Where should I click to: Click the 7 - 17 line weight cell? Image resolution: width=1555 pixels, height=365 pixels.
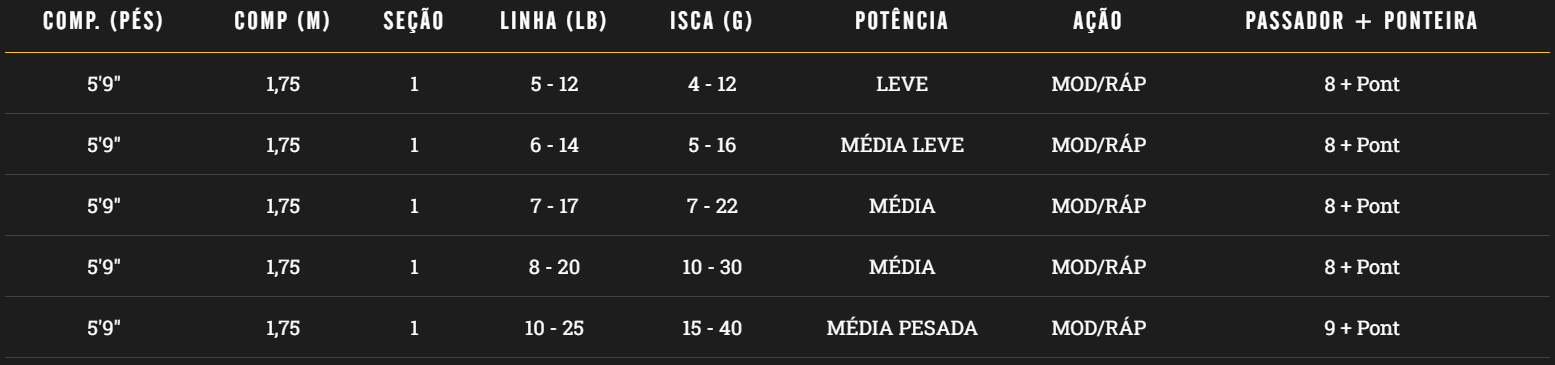point(554,207)
